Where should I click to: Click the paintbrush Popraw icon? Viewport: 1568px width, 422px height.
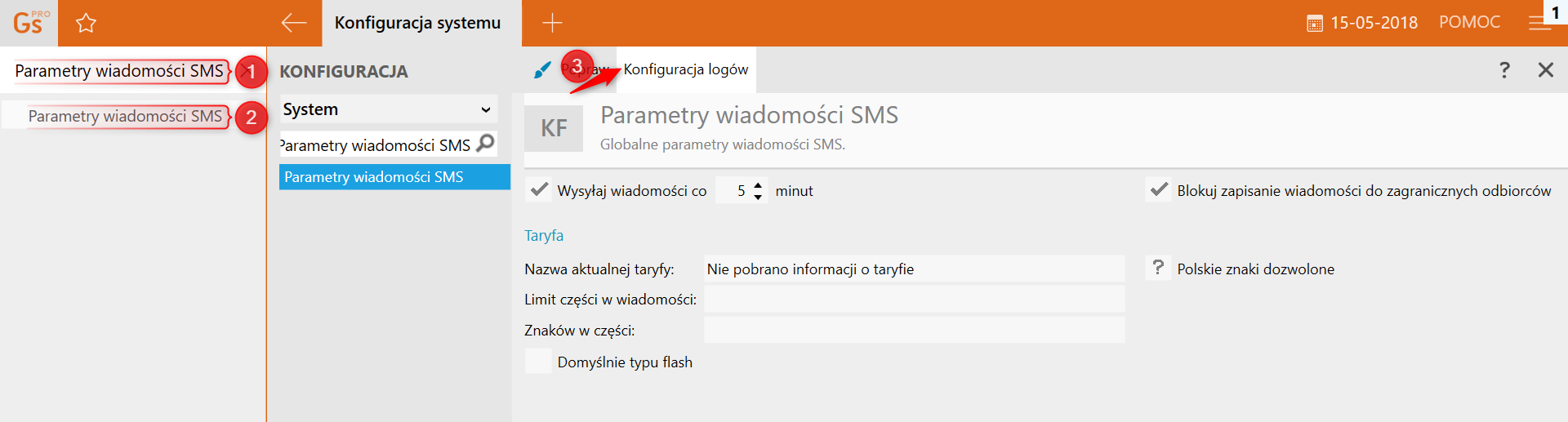(x=542, y=70)
